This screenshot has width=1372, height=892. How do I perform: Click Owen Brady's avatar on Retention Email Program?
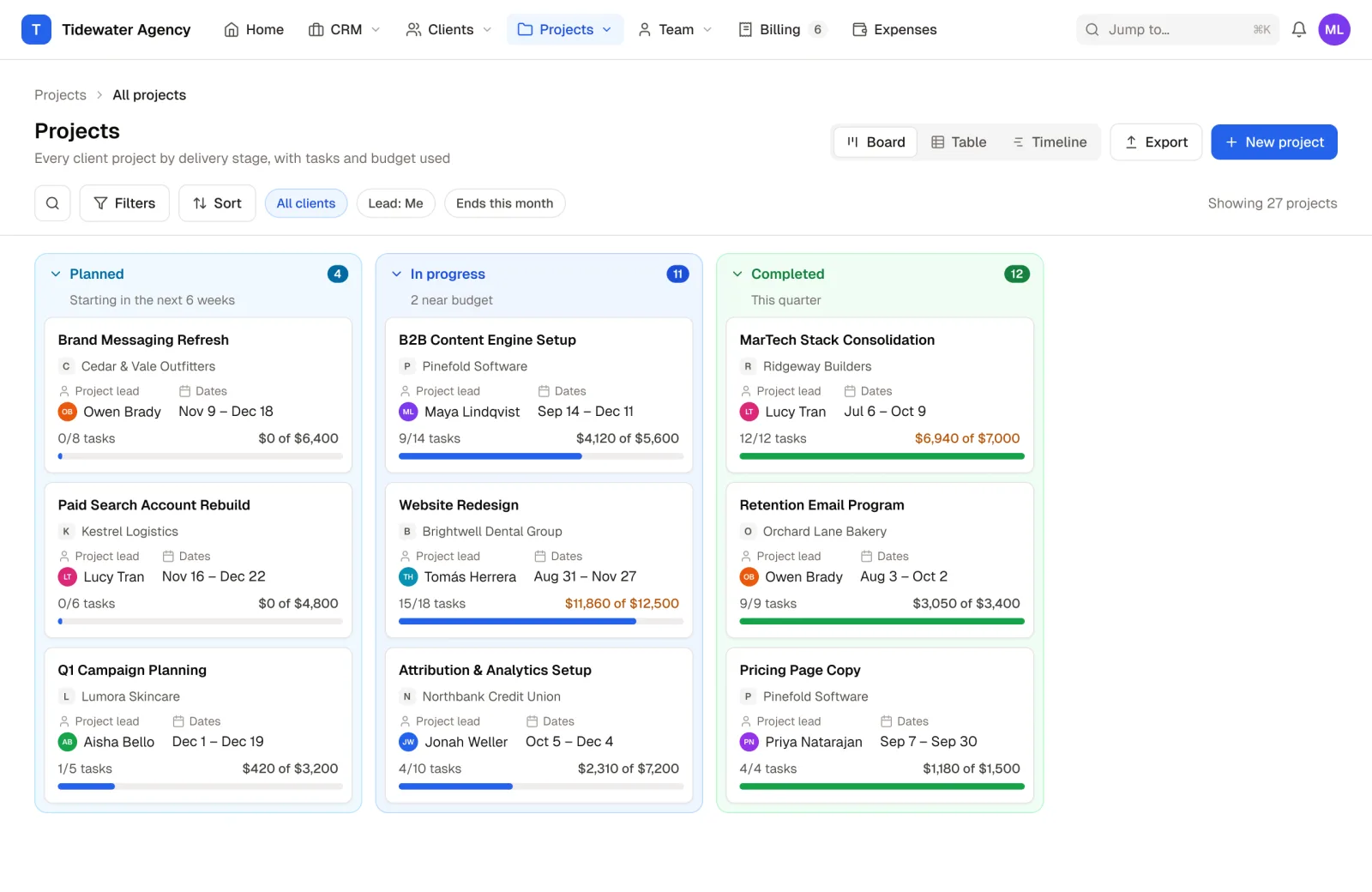pos(749,577)
